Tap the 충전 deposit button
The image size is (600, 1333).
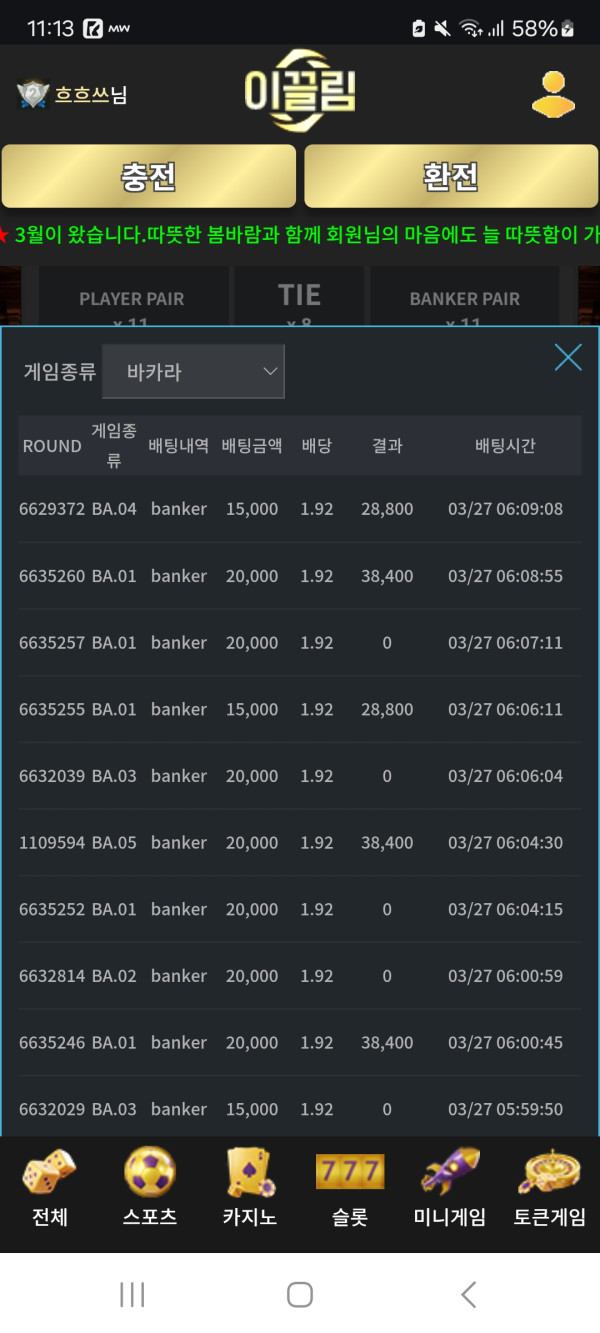(149, 176)
